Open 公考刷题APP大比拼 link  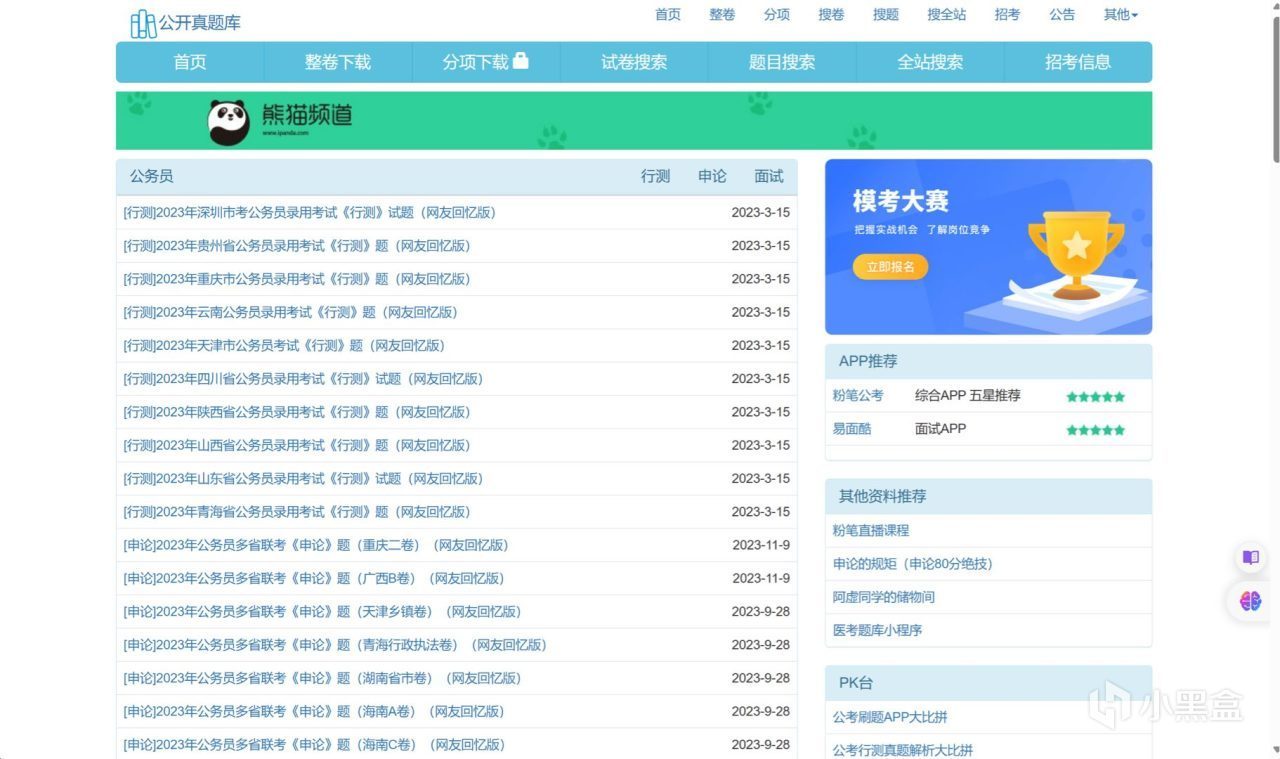890,717
